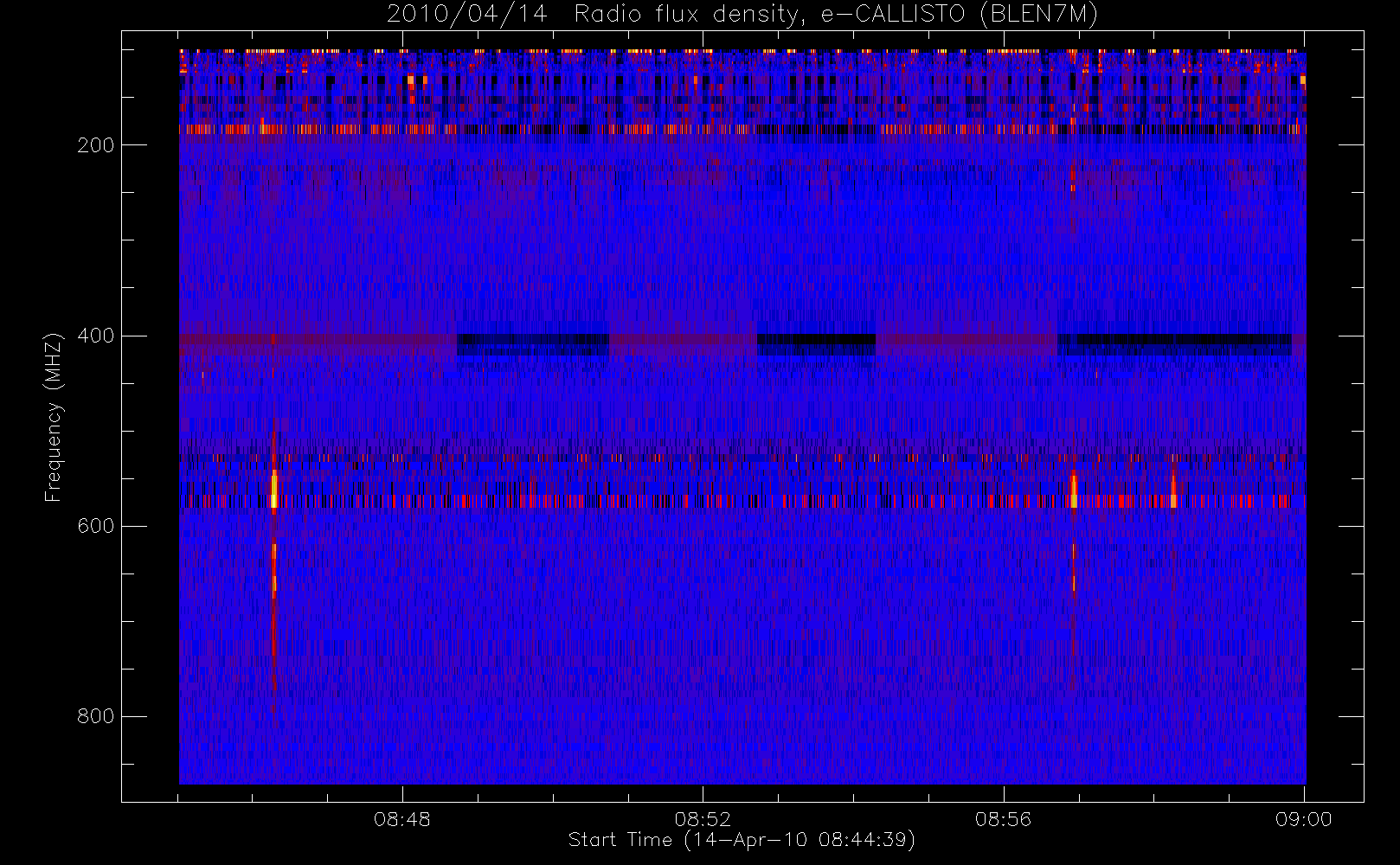
Task: Click the 09:00 time tick label
Action: (x=1304, y=819)
